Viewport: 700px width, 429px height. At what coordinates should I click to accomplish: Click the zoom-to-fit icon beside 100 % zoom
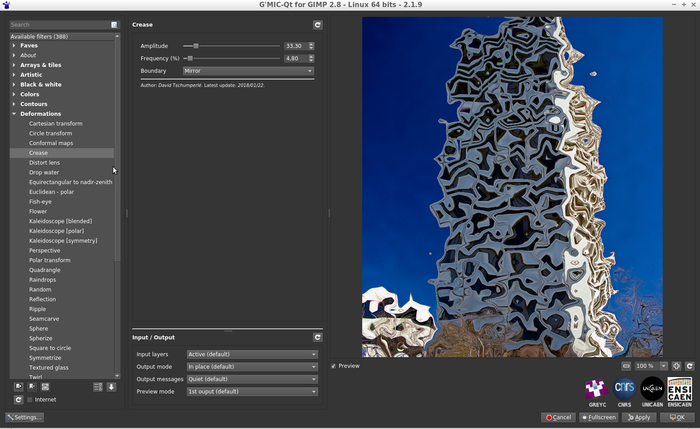[x=627, y=366]
